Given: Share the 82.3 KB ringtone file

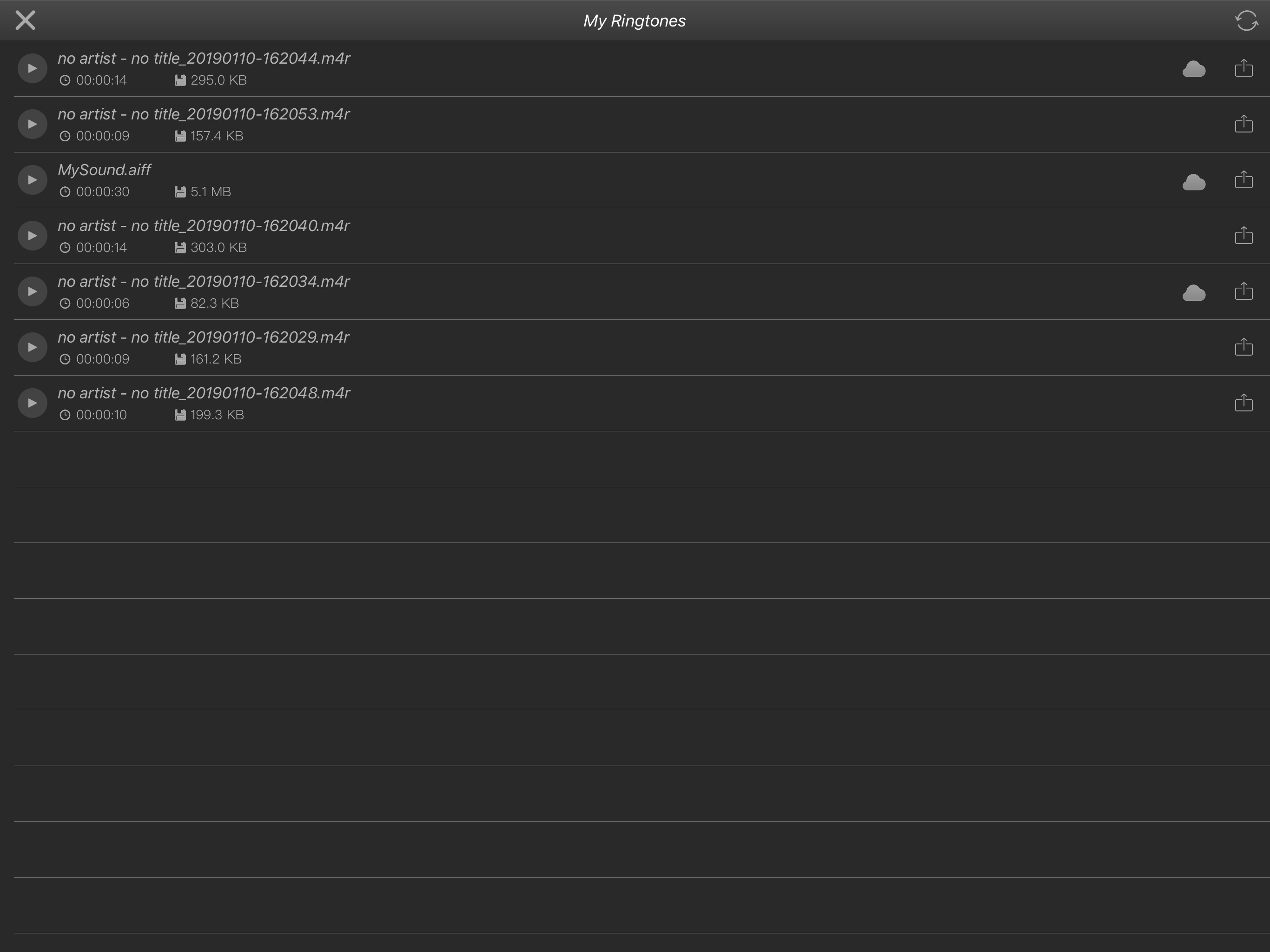Looking at the screenshot, I should pos(1243,291).
